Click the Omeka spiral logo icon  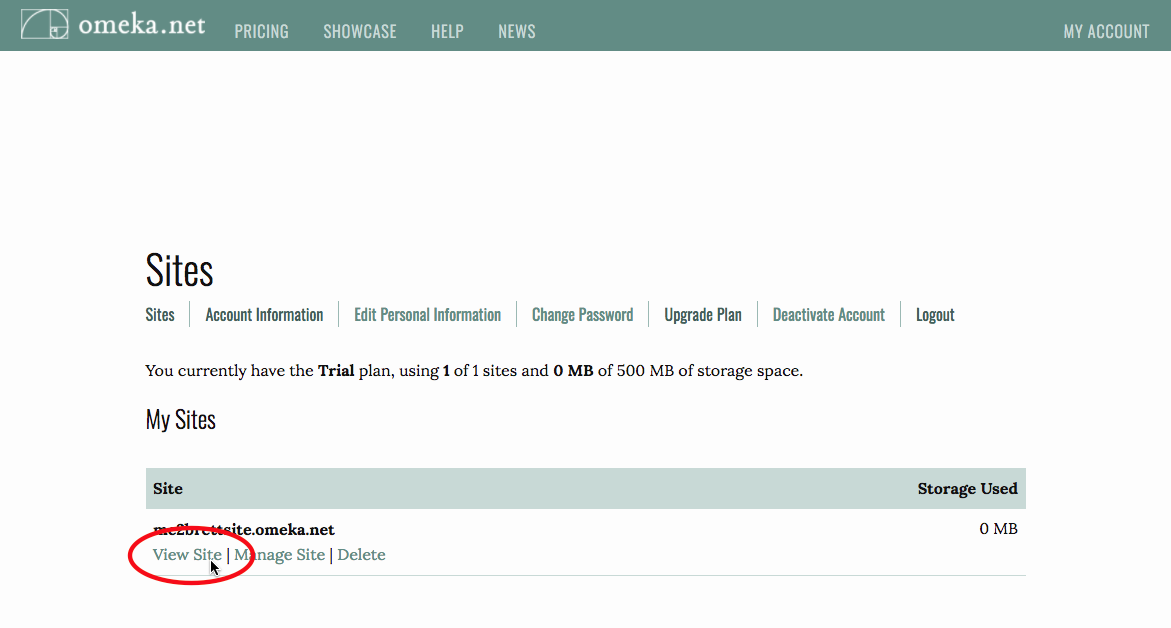pos(45,25)
